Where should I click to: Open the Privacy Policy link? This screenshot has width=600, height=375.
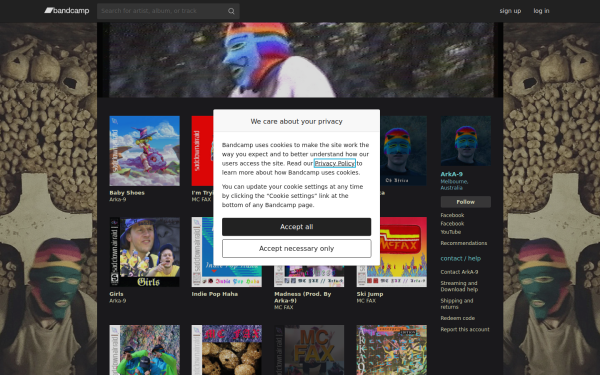click(x=334, y=163)
